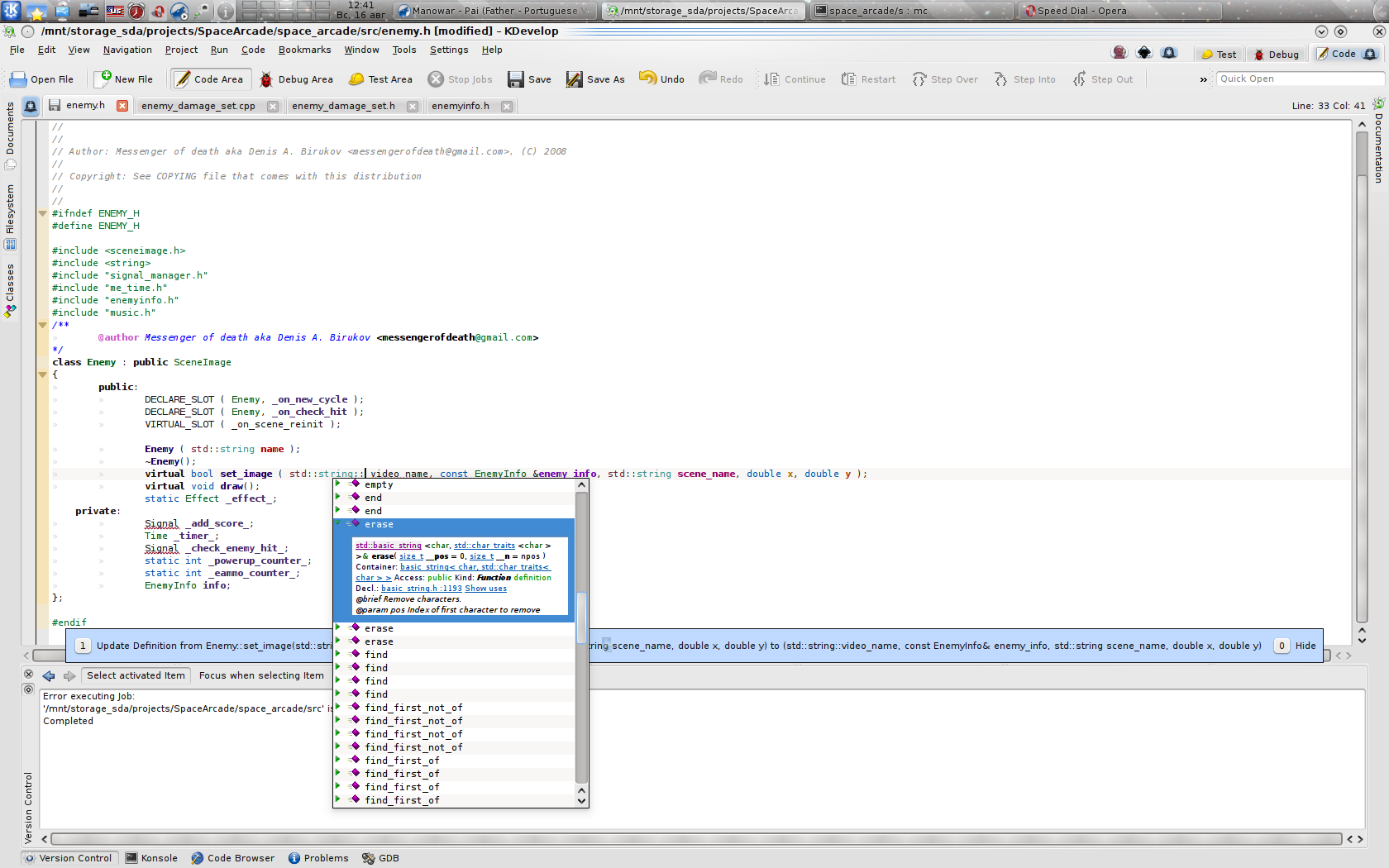Hide the Update Definition notification

(x=1305, y=646)
